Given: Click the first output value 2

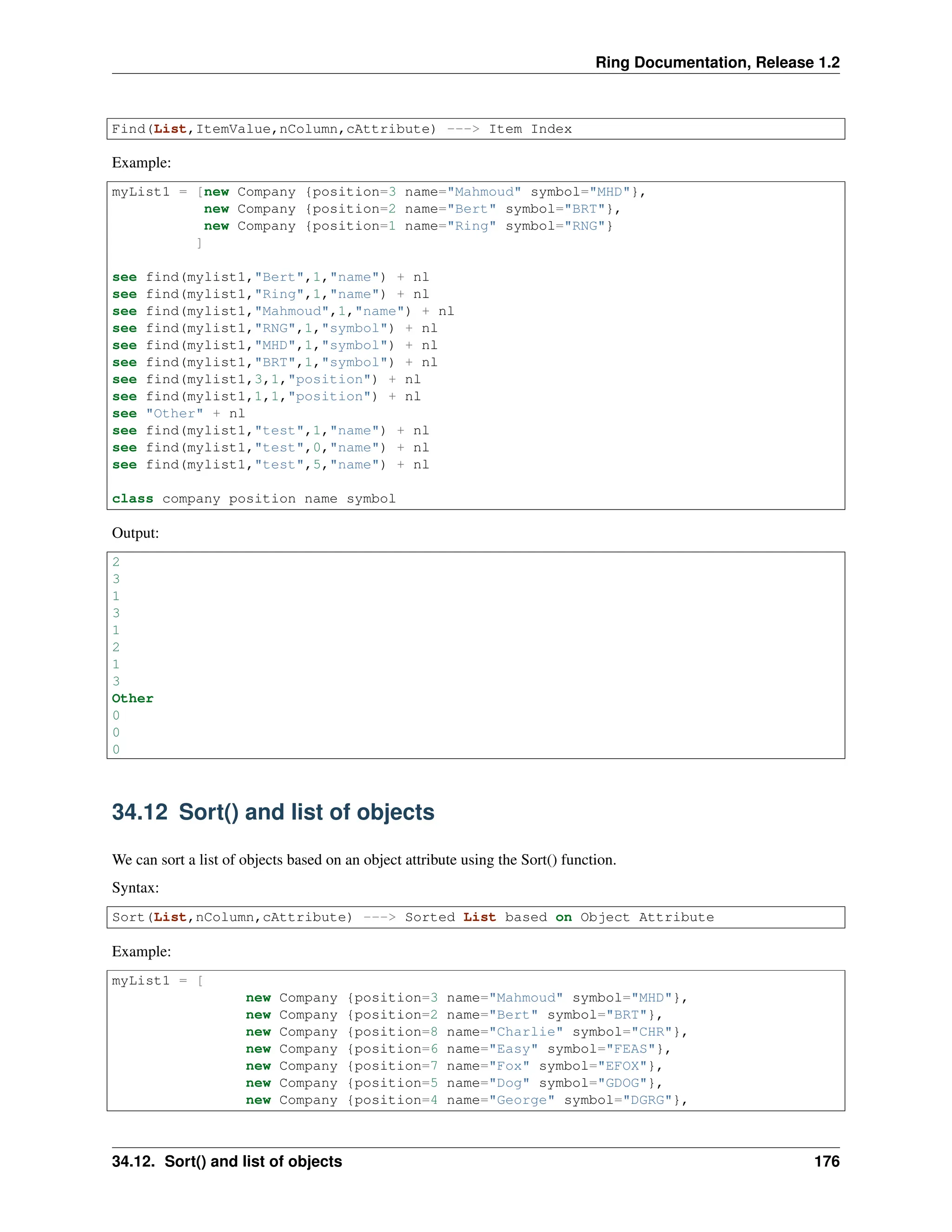Looking at the screenshot, I should [x=116, y=562].
